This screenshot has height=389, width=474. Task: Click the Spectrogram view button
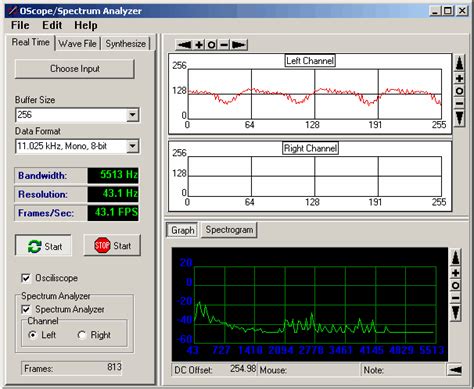tap(229, 230)
